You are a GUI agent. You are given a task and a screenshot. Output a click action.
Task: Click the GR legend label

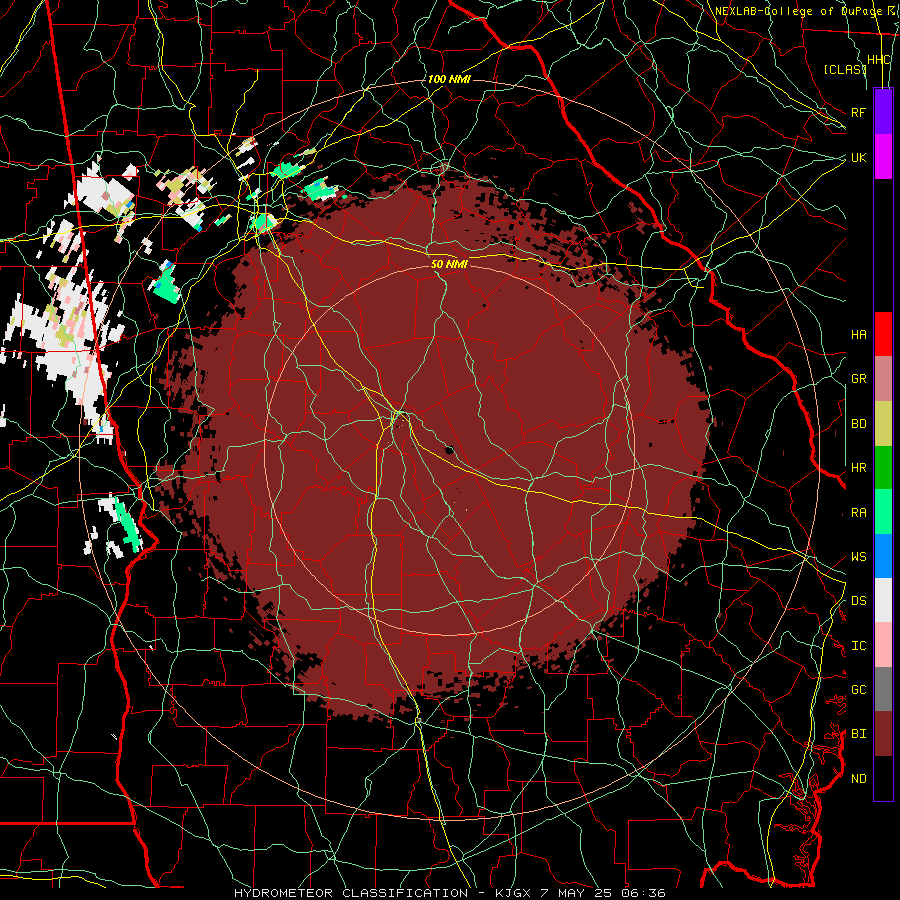click(x=859, y=379)
